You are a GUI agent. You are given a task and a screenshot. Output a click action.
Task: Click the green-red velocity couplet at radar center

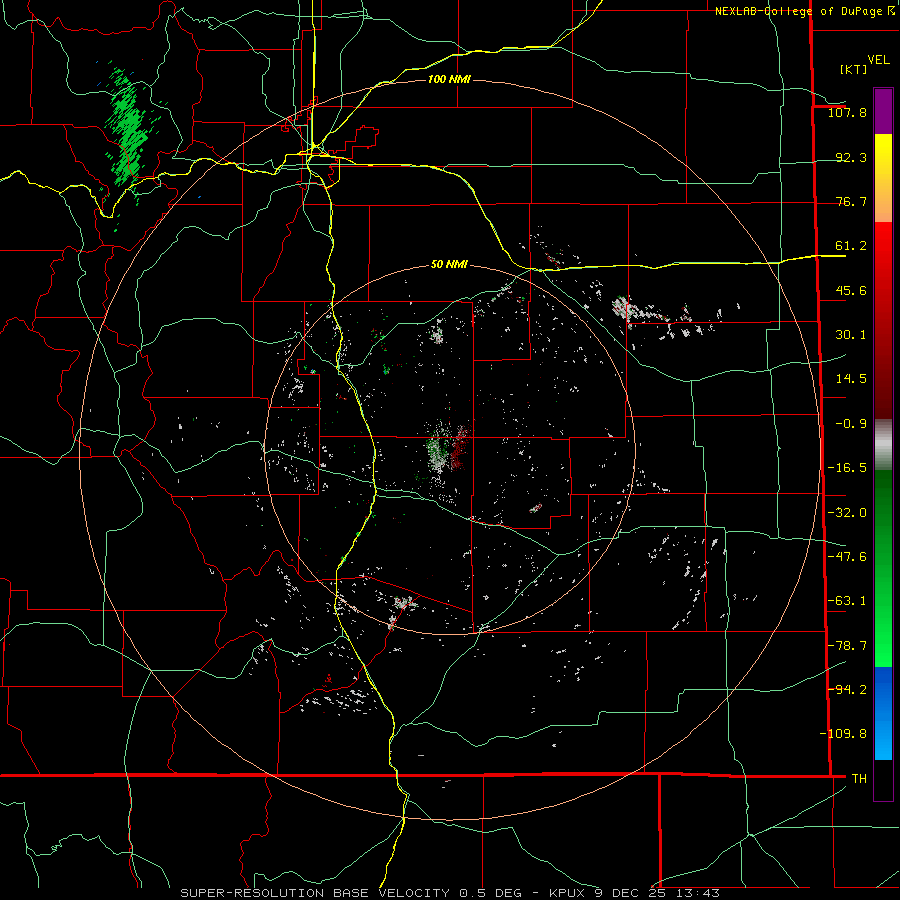(x=448, y=448)
